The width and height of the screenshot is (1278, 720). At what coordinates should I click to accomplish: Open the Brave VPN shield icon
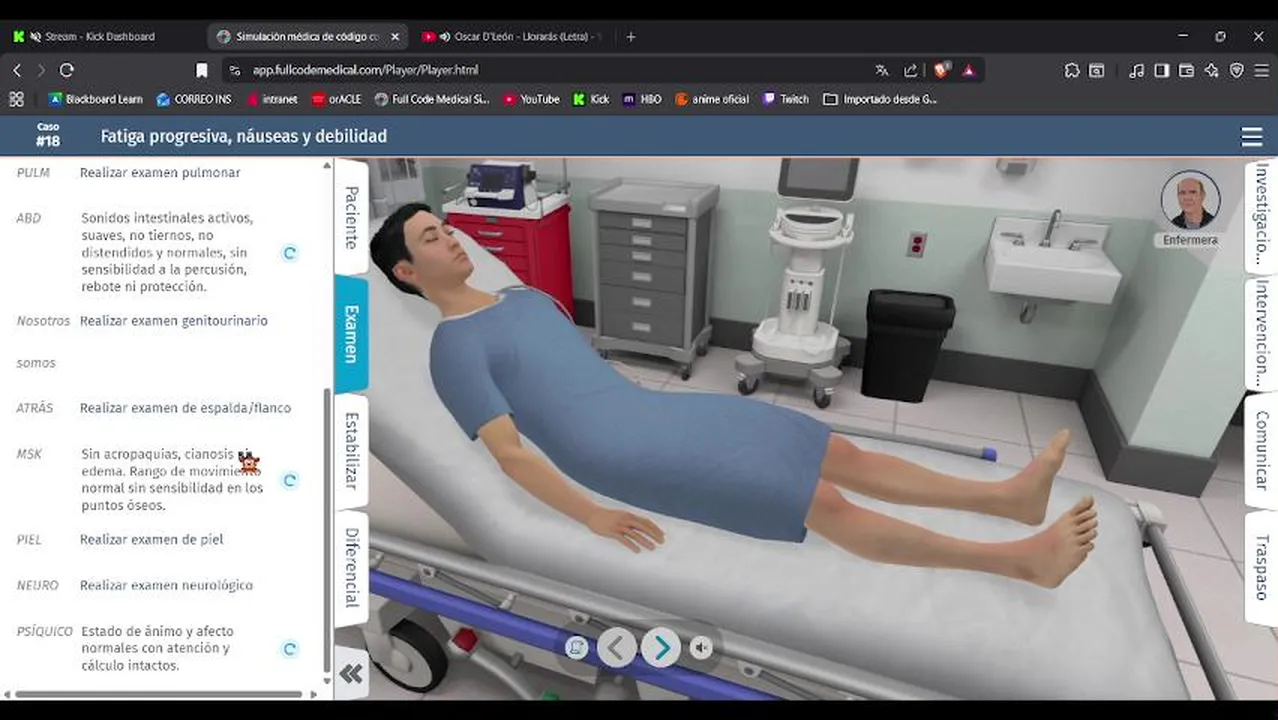click(1237, 70)
